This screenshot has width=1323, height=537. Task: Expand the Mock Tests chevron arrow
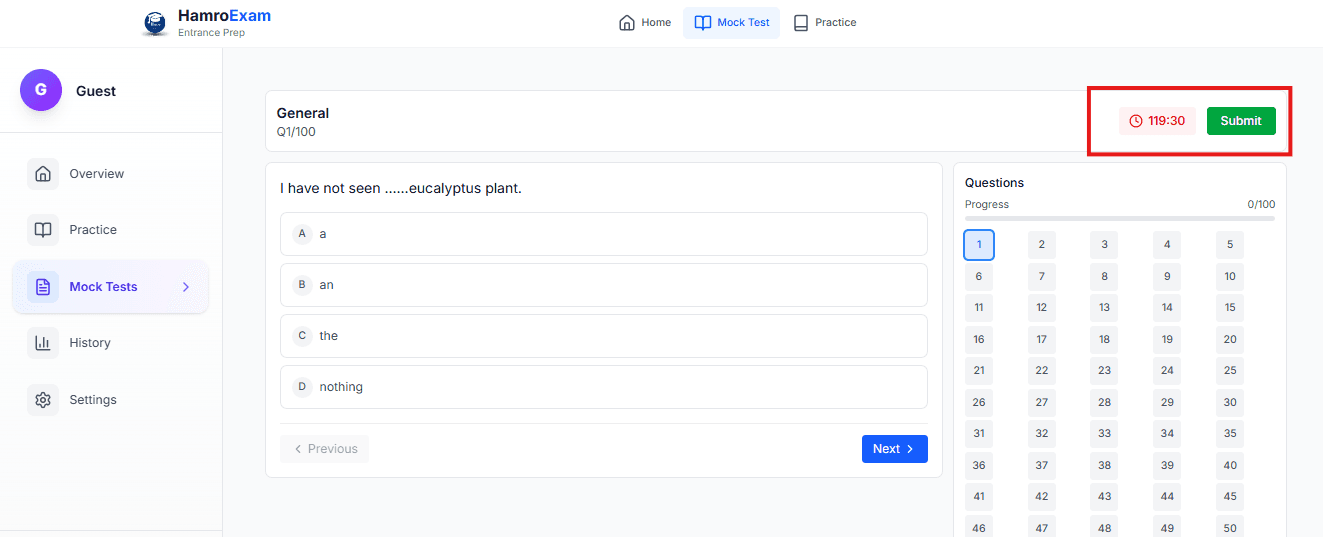(x=186, y=287)
